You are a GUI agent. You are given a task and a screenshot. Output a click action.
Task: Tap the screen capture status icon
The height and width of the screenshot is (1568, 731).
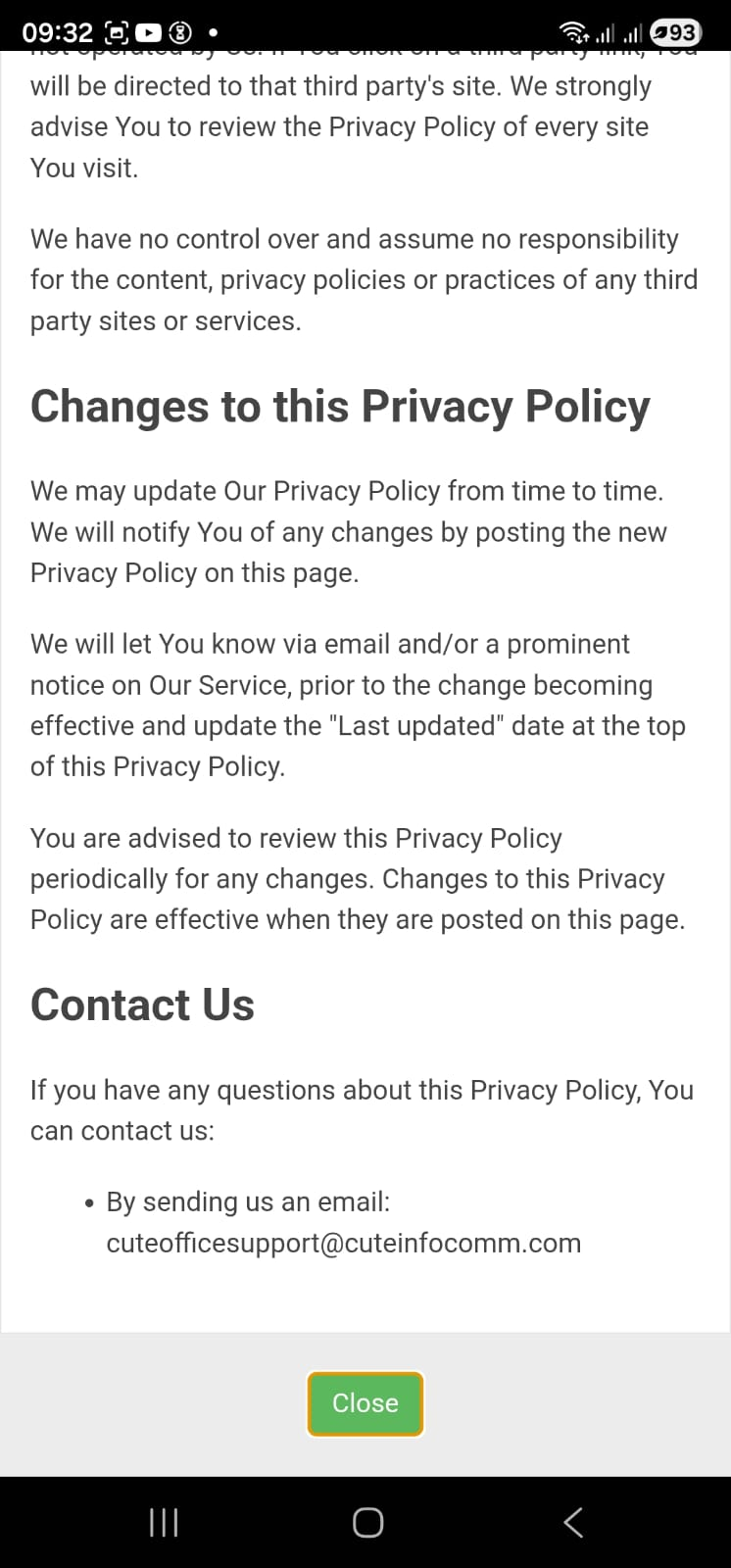(118, 33)
